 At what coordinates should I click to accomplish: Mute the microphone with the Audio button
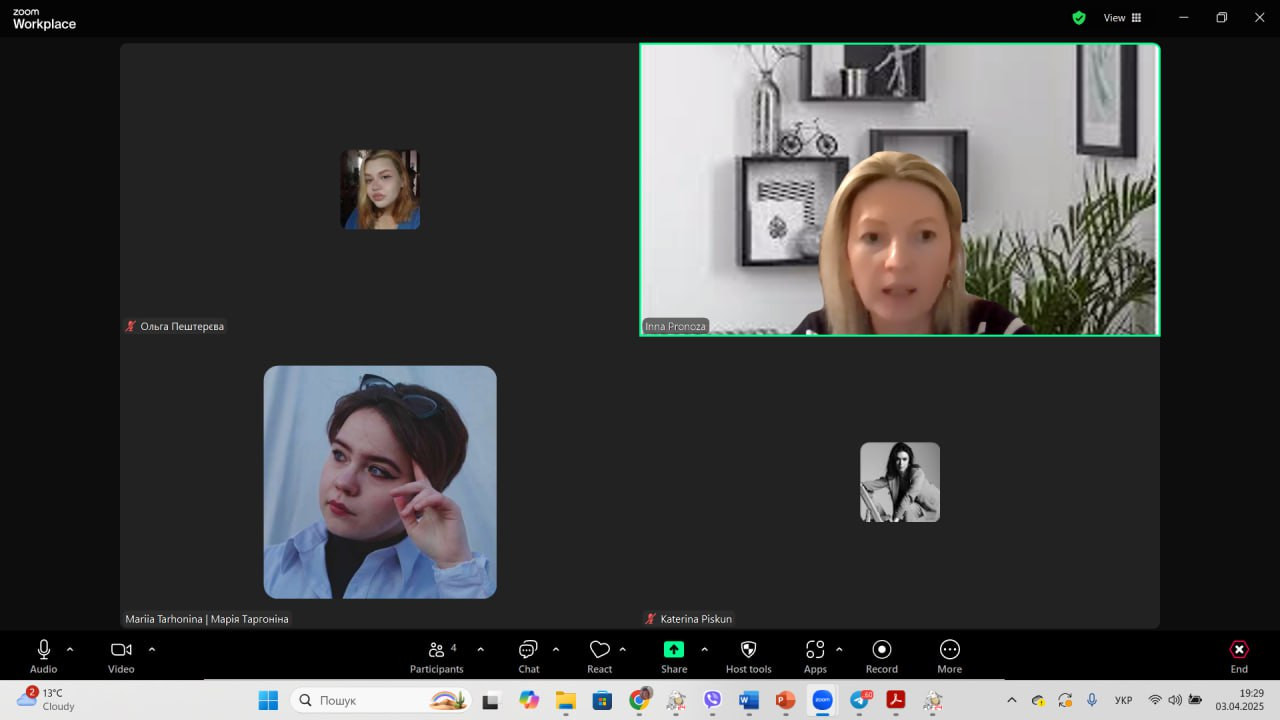click(x=43, y=656)
